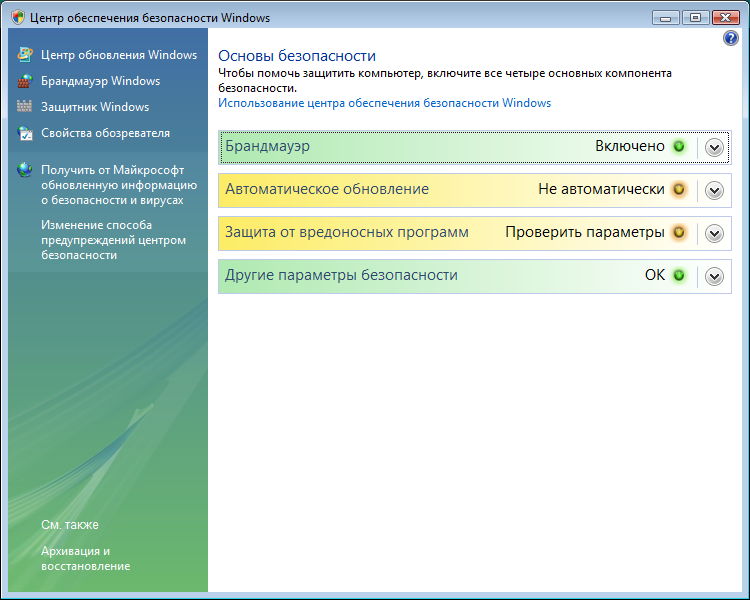Open Центр обновления Windows link
750x600 pixels.
[x=119, y=55]
